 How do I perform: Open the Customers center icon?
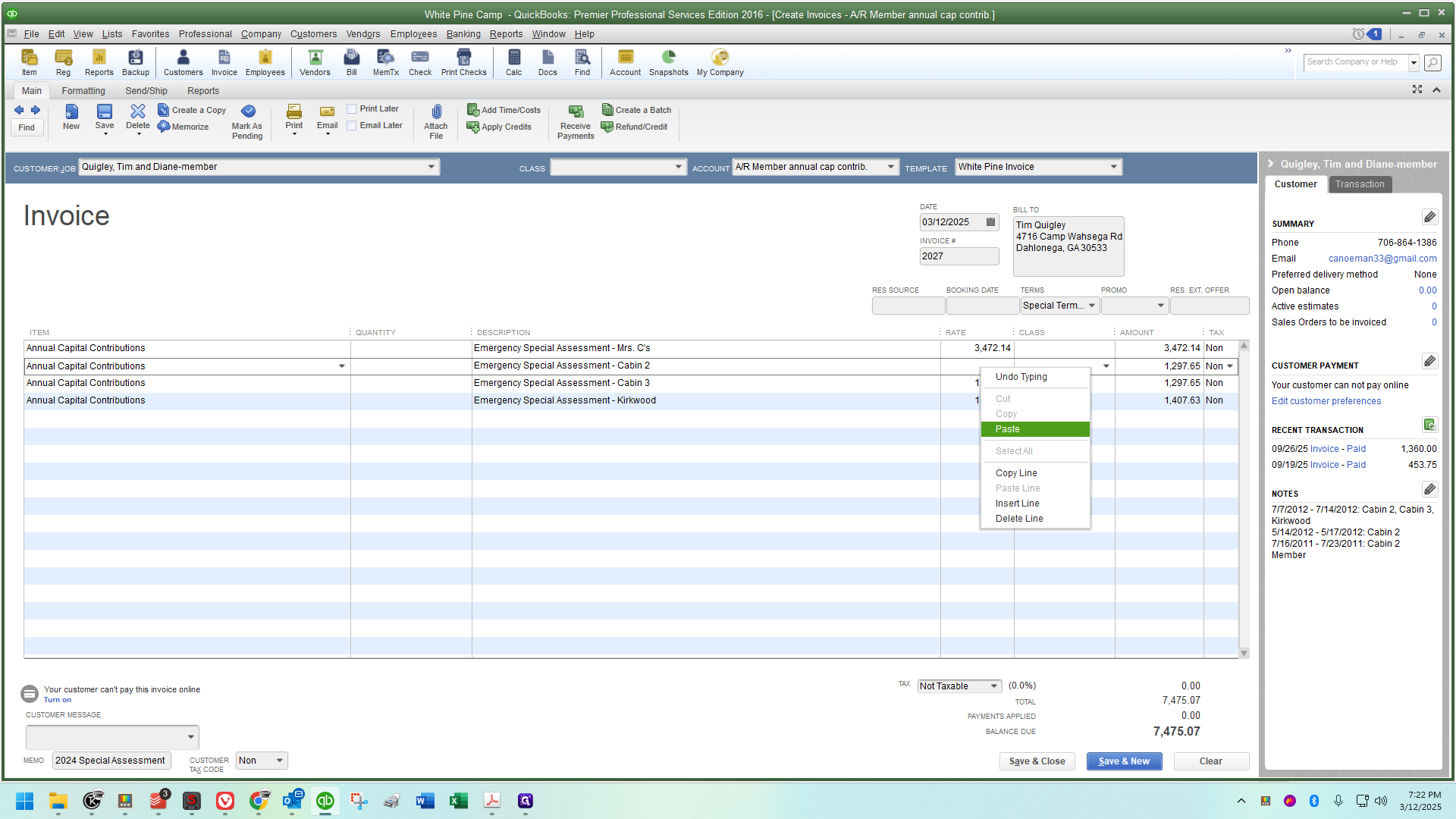point(183,62)
